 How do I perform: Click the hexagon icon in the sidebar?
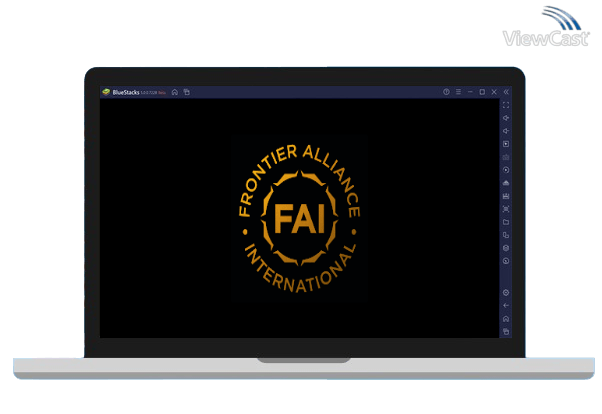pos(506,248)
